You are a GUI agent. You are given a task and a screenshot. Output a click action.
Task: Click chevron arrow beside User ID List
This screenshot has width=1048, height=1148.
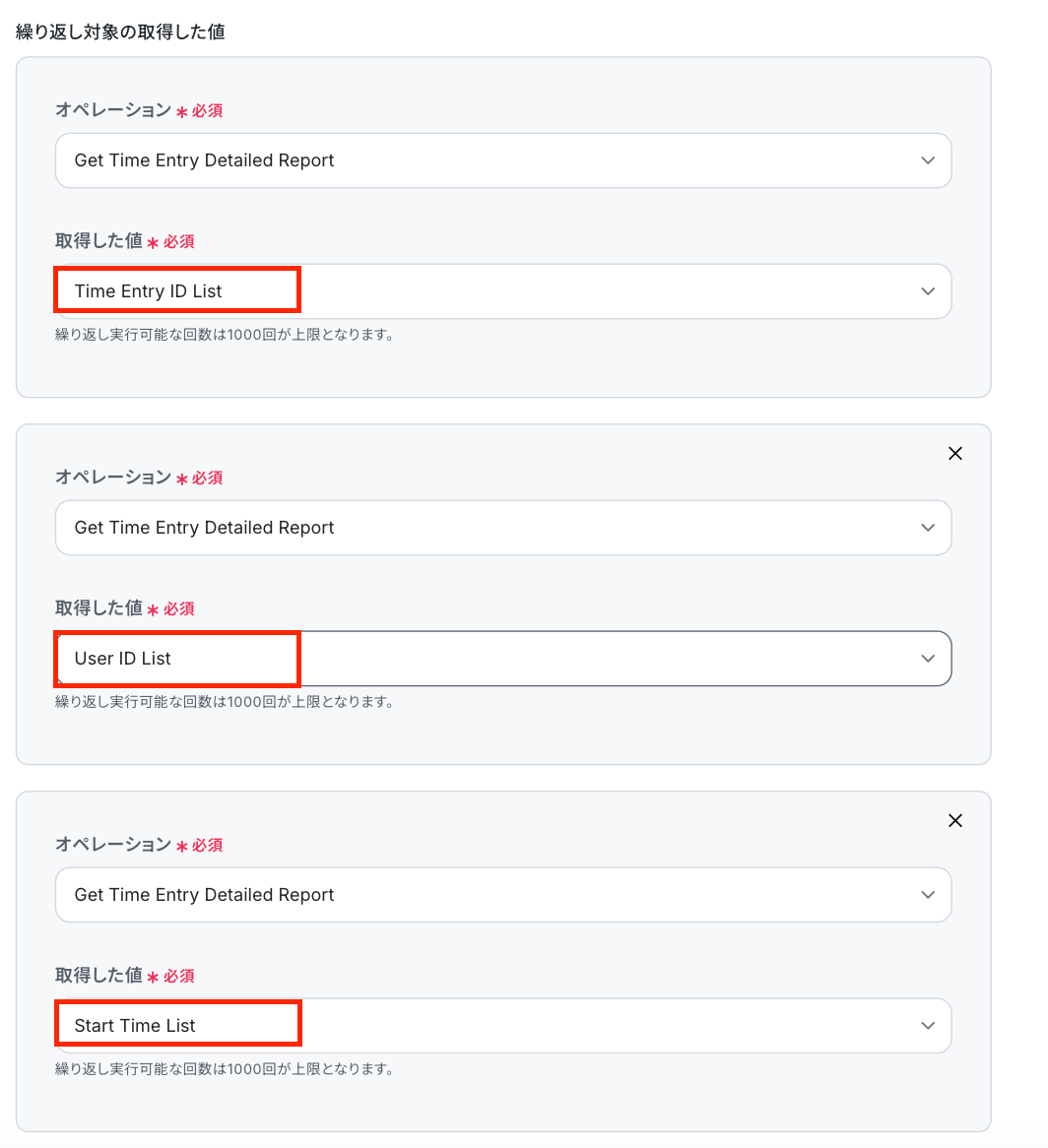927,659
